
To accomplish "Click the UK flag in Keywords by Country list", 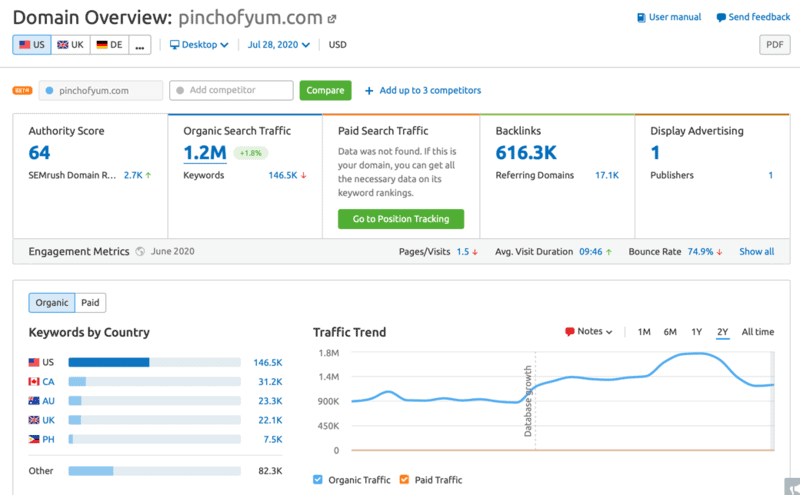I will tap(34, 420).
